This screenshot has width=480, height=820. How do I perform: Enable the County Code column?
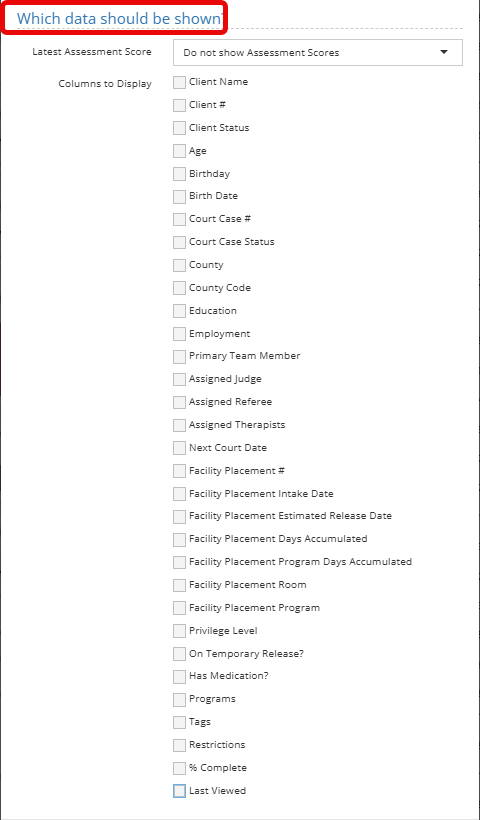179,288
